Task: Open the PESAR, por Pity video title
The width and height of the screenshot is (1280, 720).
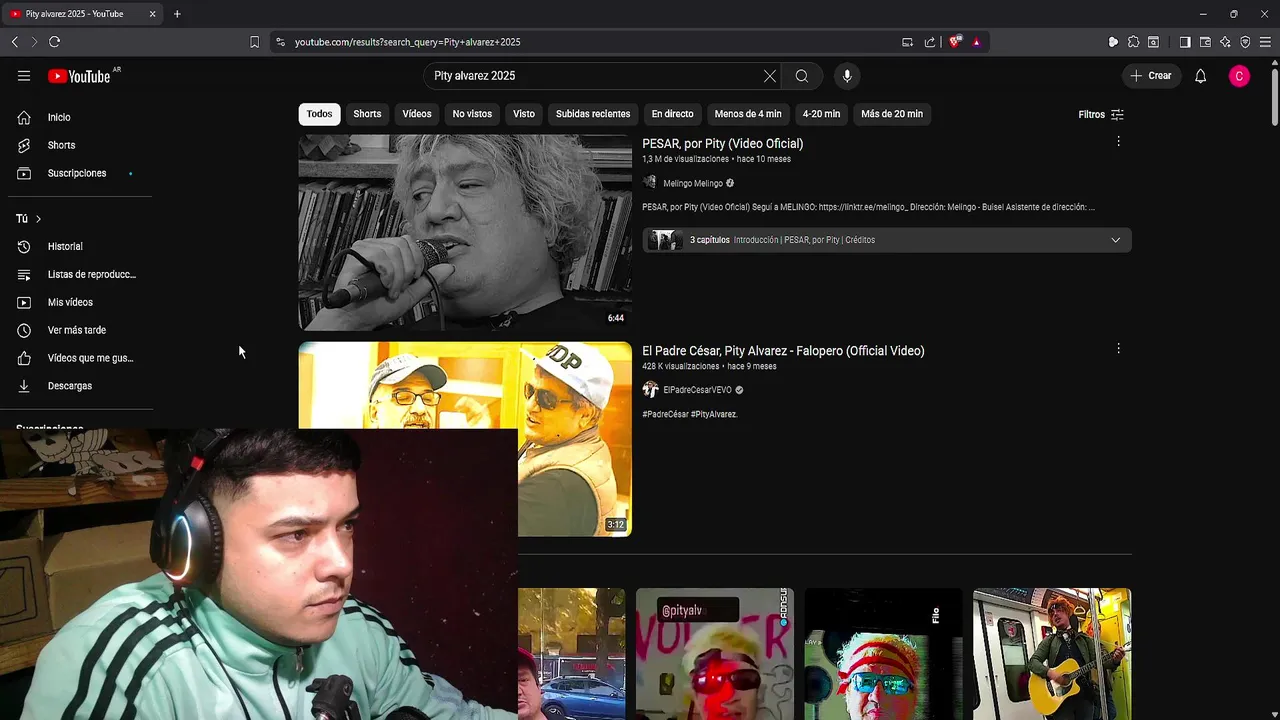Action: (x=722, y=144)
